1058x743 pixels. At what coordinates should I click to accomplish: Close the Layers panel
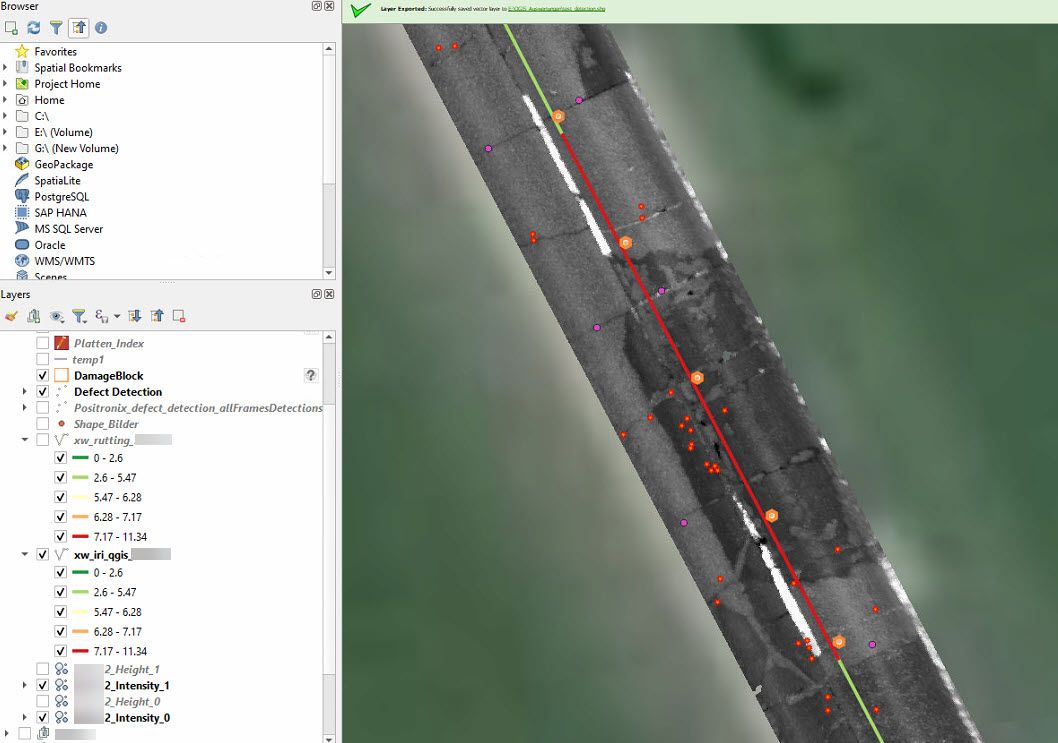[329, 294]
